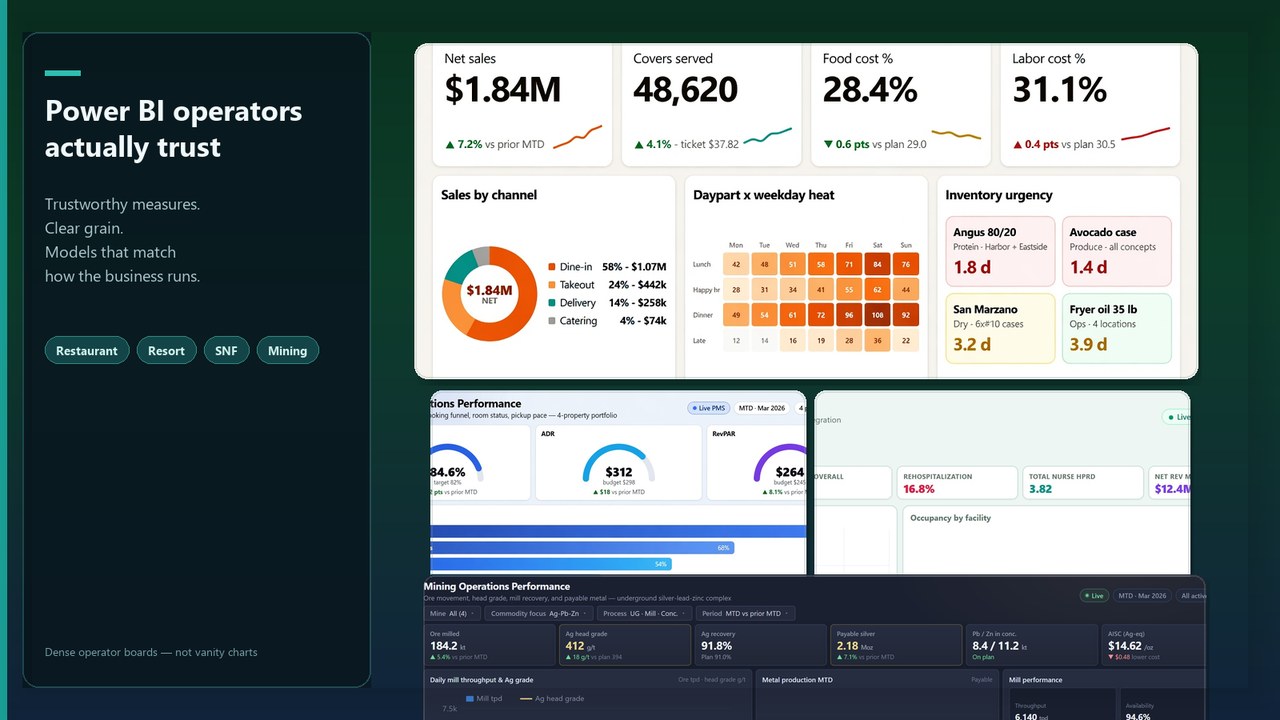Open the Avocado case inventory card
This screenshot has width=1280, height=720.
click(1116, 252)
